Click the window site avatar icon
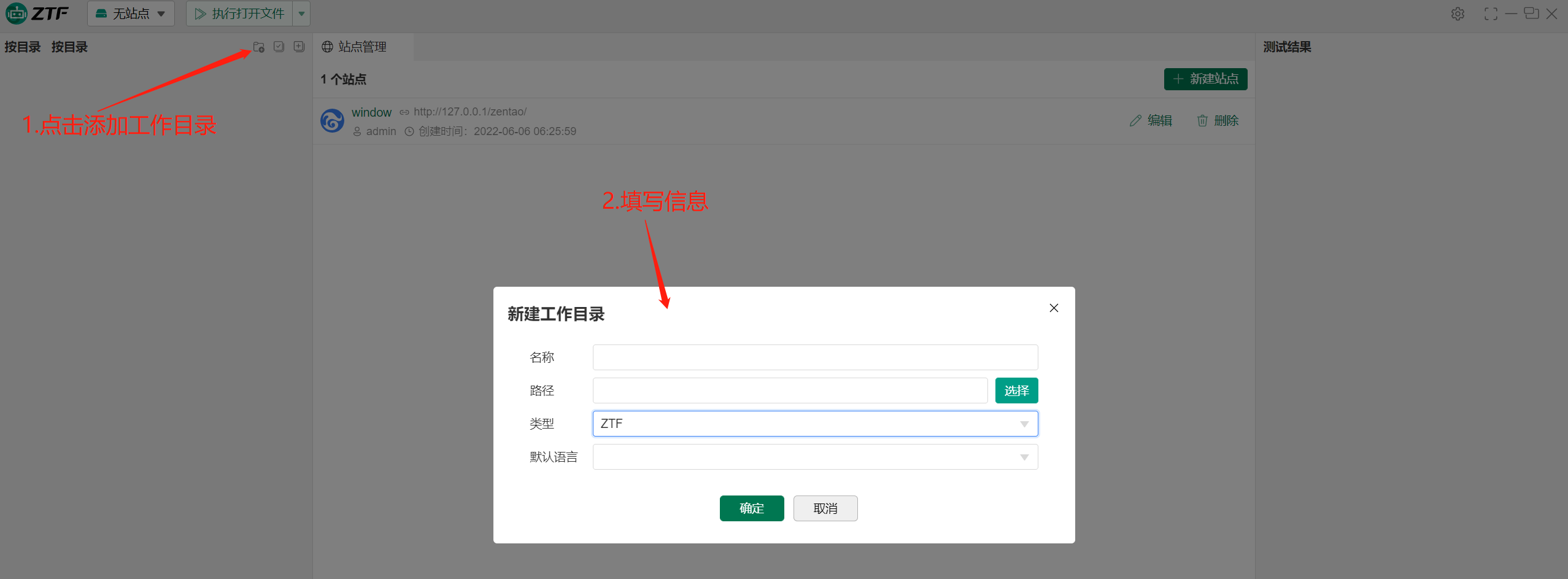The width and height of the screenshot is (1568, 579). [x=333, y=121]
